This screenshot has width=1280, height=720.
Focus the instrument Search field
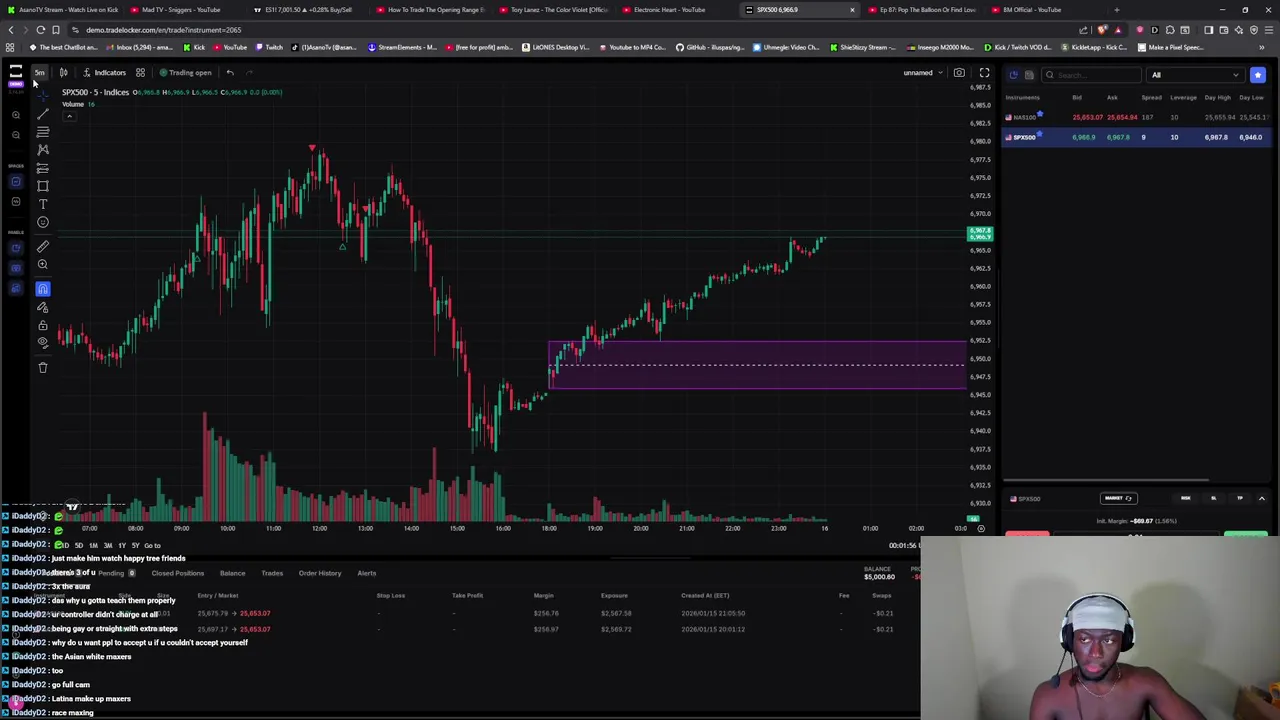tap(1092, 75)
